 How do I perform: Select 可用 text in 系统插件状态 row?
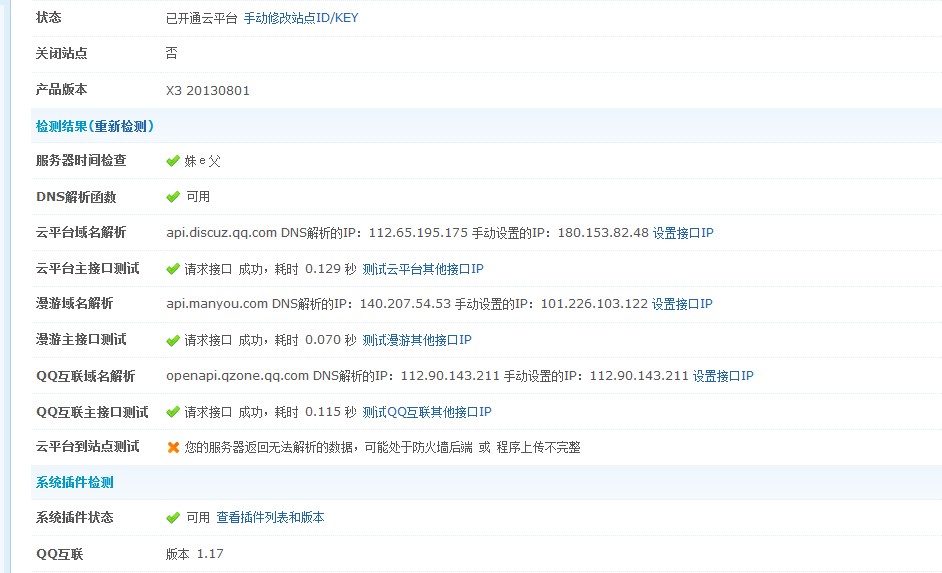point(198,517)
